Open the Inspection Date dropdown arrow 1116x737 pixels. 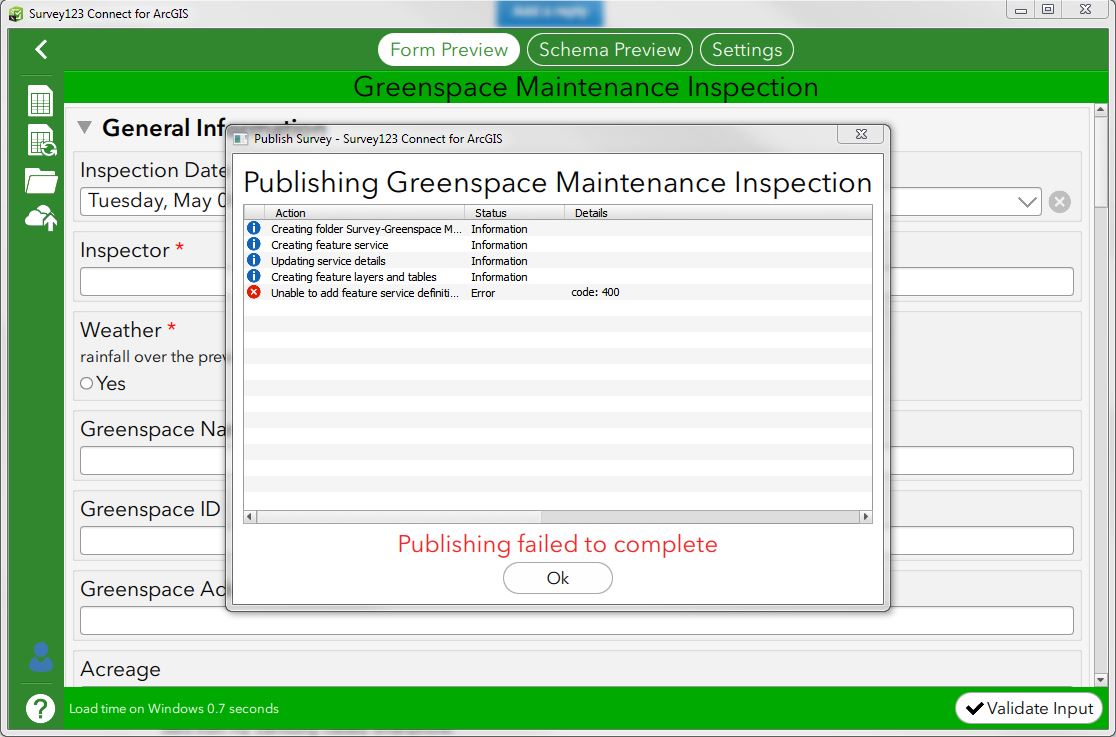pos(1026,202)
